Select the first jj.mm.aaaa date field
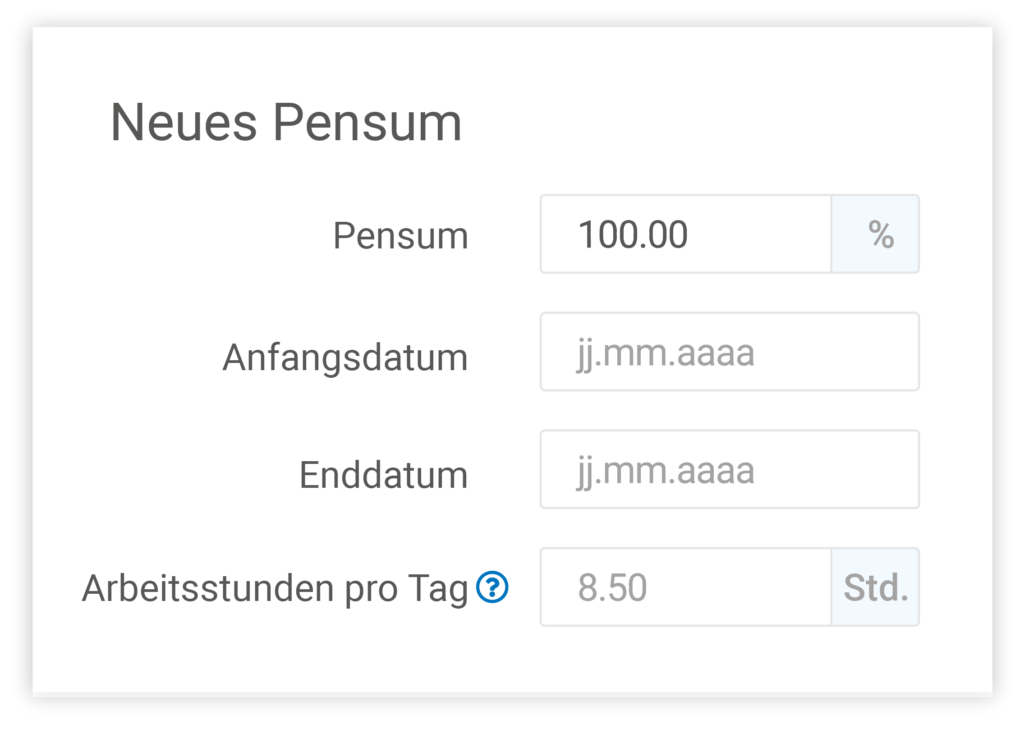This screenshot has width=1024, height=729. [729, 351]
